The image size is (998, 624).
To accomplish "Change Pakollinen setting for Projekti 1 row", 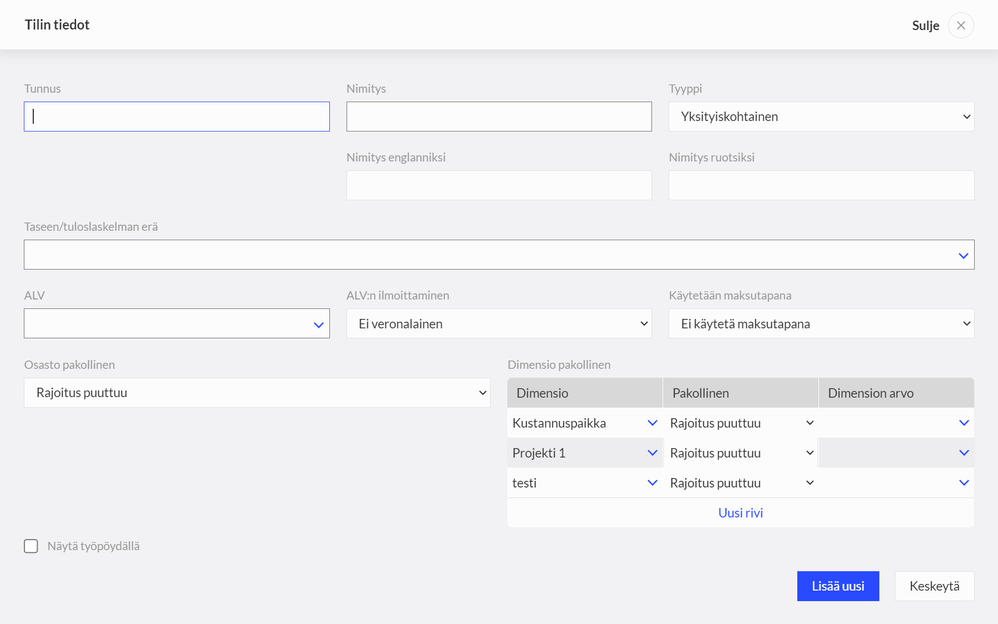I will [x=740, y=453].
